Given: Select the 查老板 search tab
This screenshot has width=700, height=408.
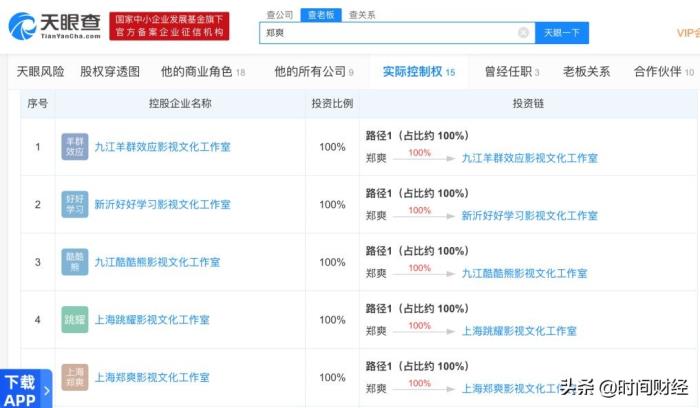Looking at the screenshot, I should (321, 15).
